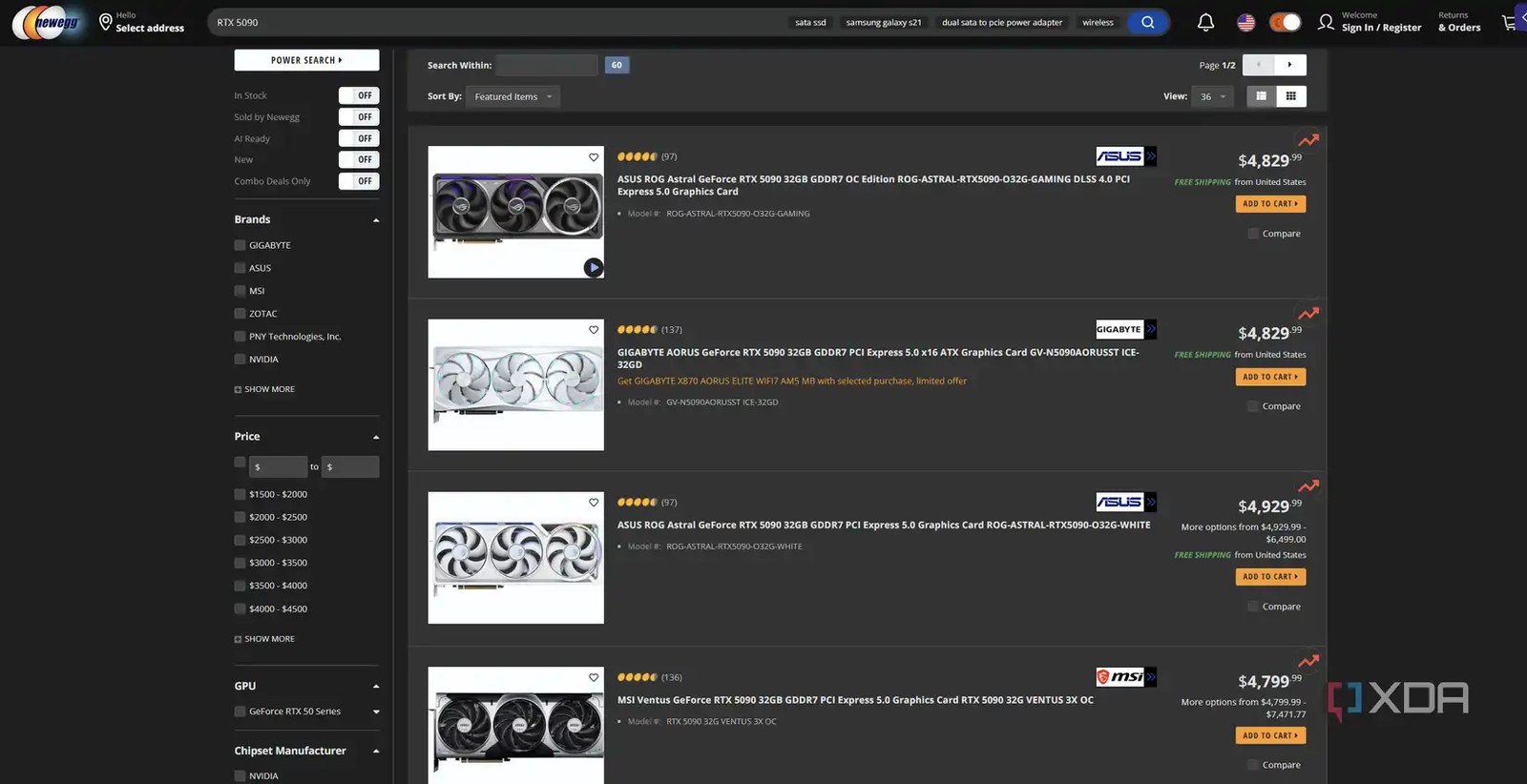
Task: Click MSI brand logo on Ventus listing
Action: click(1126, 677)
